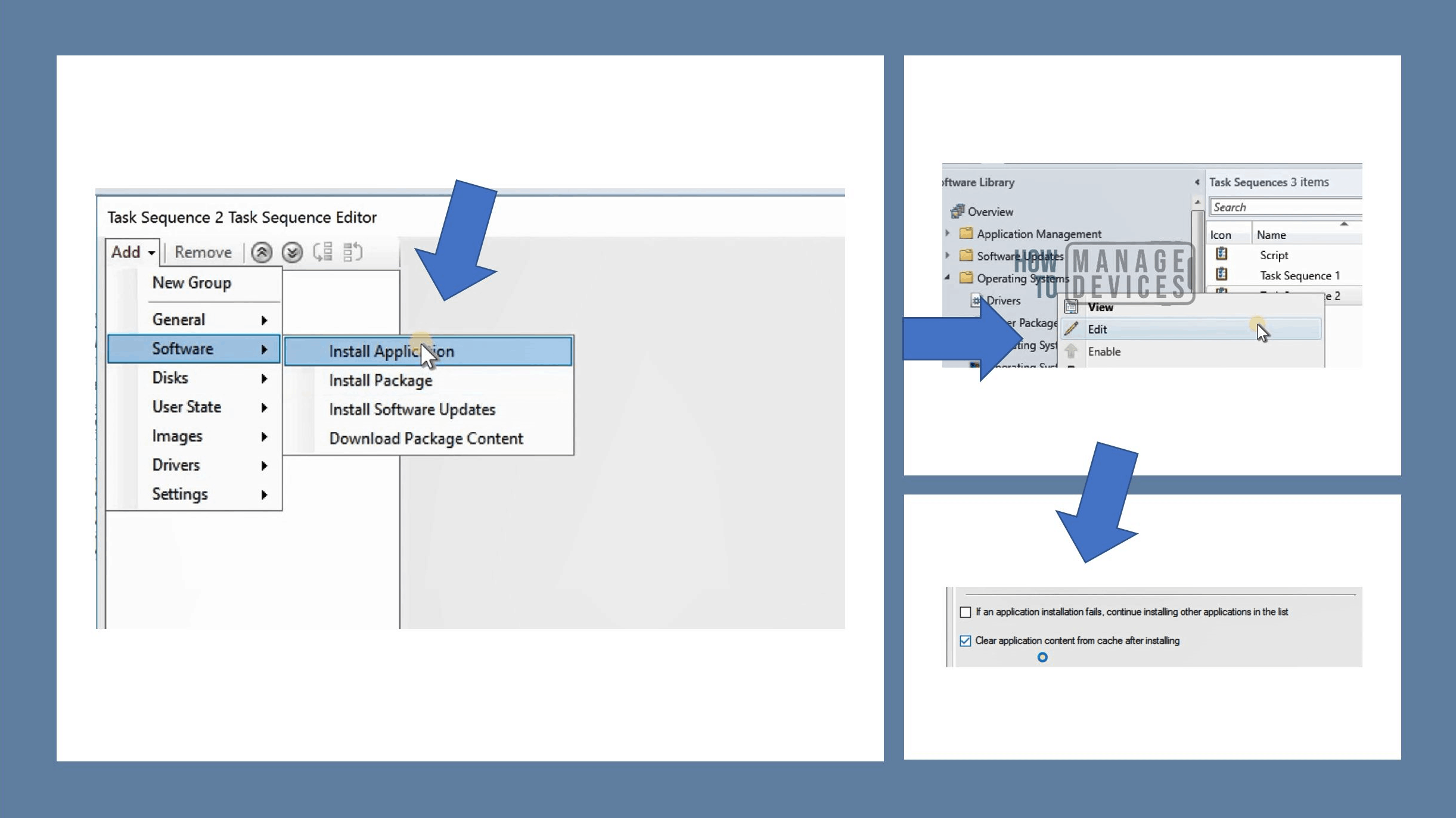Click the Name column header

(x=1306, y=235)
